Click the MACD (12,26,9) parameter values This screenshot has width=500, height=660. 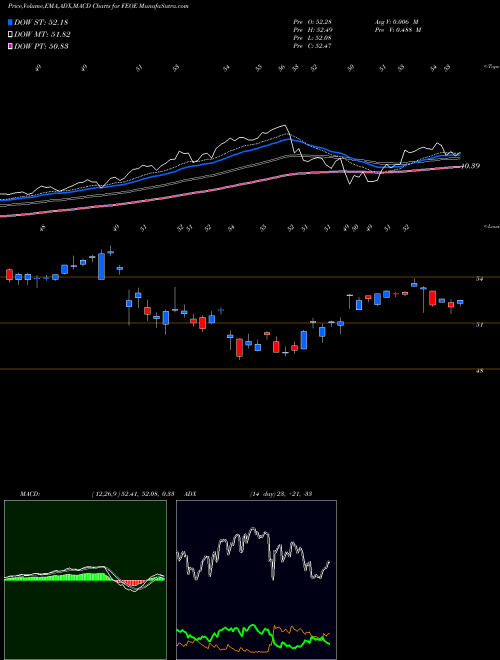[x=133, y=494]
